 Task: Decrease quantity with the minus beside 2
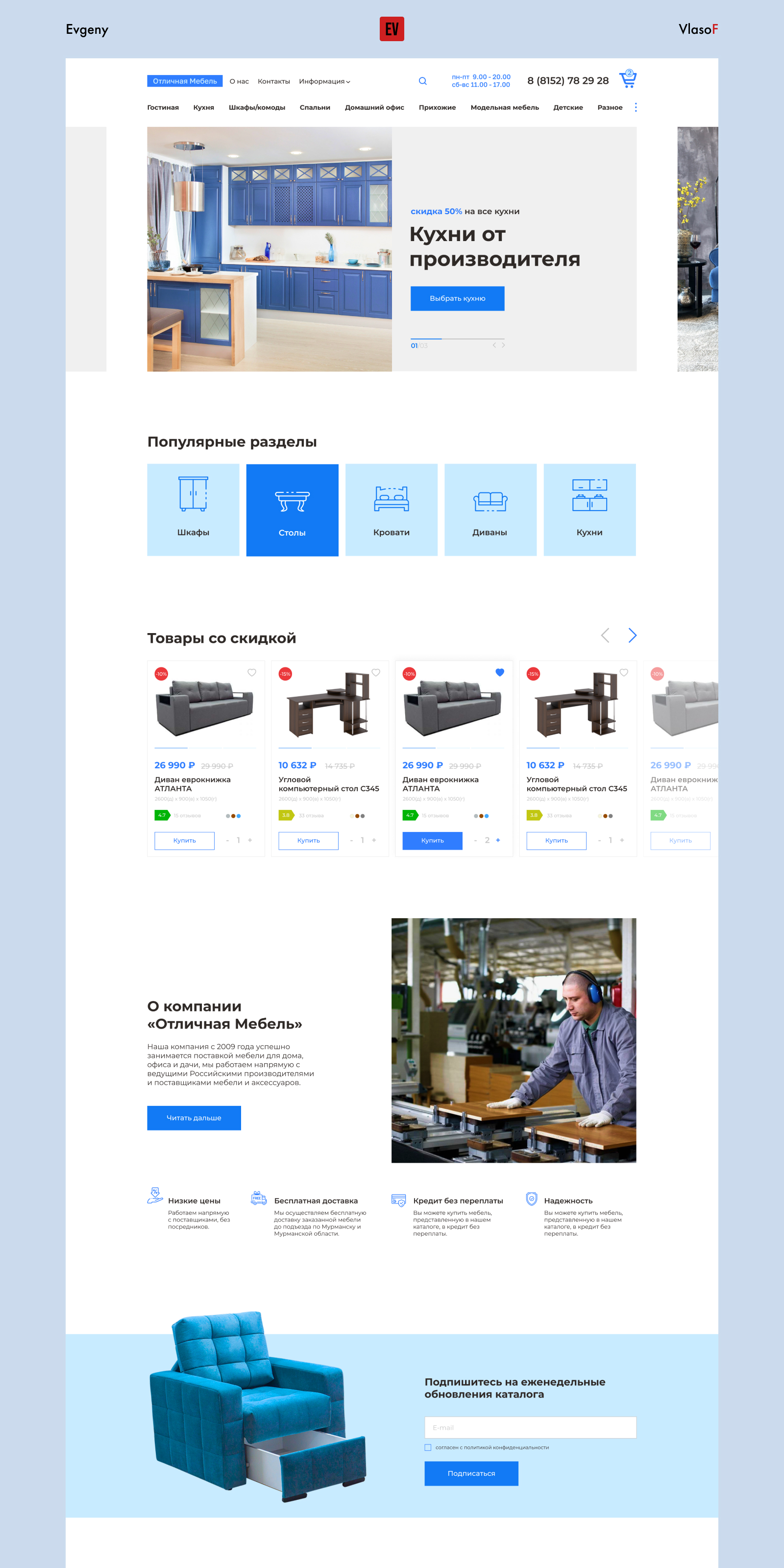pyautogui.click(x=475, y=841)
